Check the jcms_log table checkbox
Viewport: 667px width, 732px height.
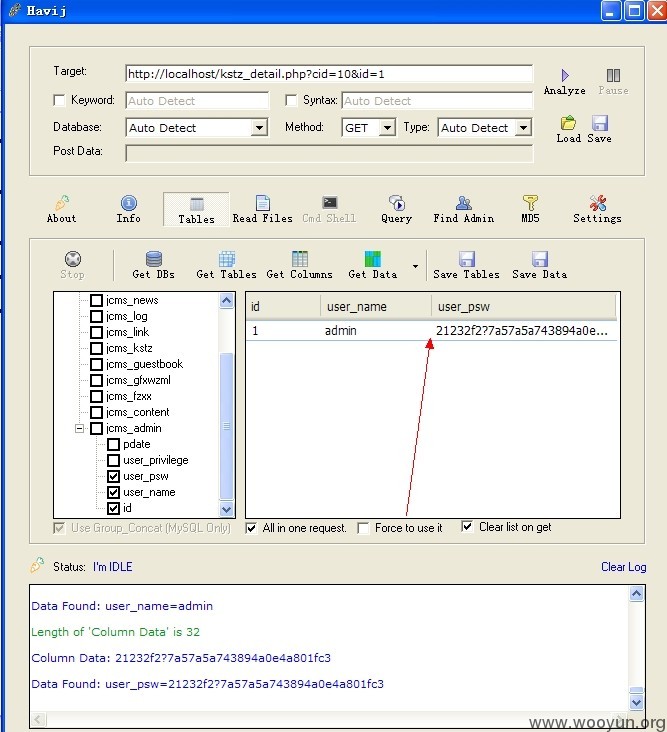click(x=96, y=316)
